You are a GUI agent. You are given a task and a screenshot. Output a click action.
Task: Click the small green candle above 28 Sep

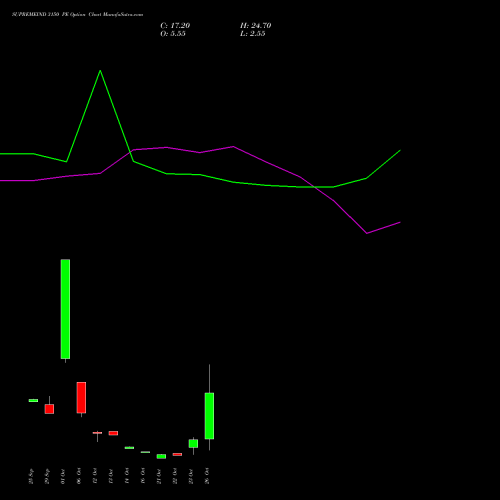tap(33, 400)
